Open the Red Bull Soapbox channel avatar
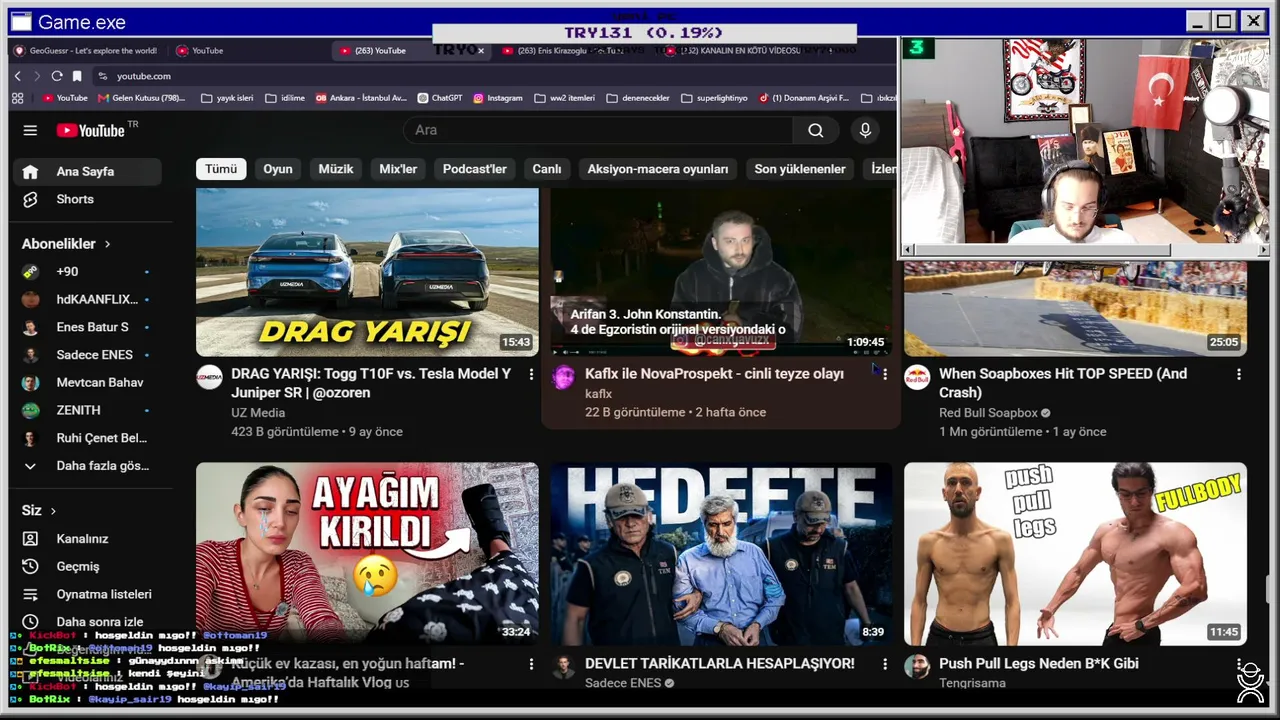Screen dimensions: 1280x720 pos(917,377)
